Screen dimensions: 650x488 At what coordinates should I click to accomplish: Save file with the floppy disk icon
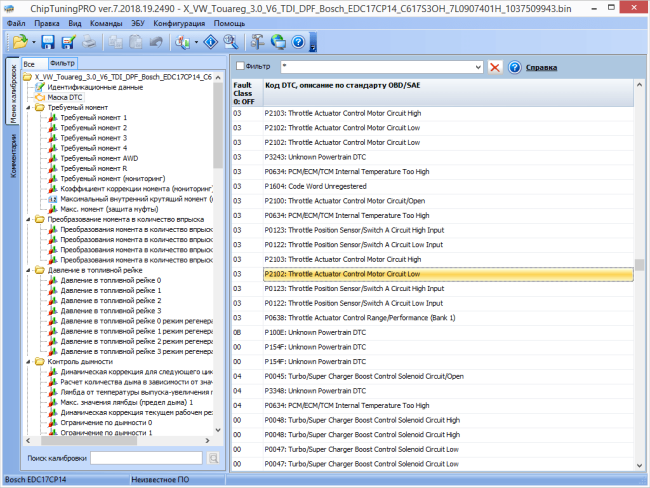click(48, 42)
